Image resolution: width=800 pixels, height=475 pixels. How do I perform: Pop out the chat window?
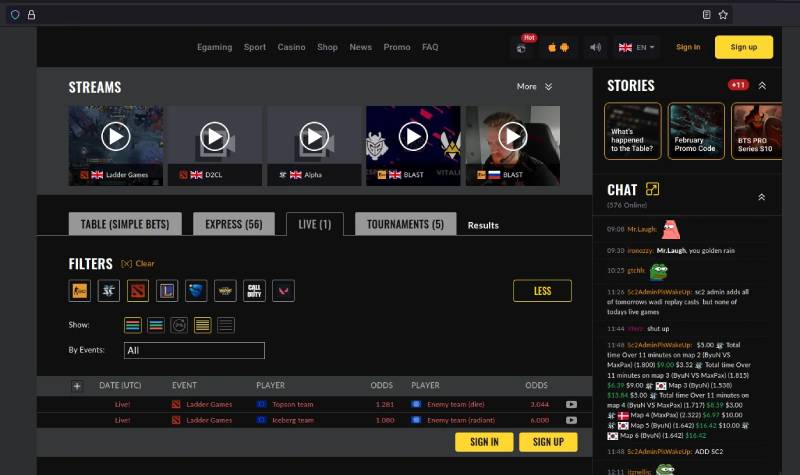(x=653, y=189)
